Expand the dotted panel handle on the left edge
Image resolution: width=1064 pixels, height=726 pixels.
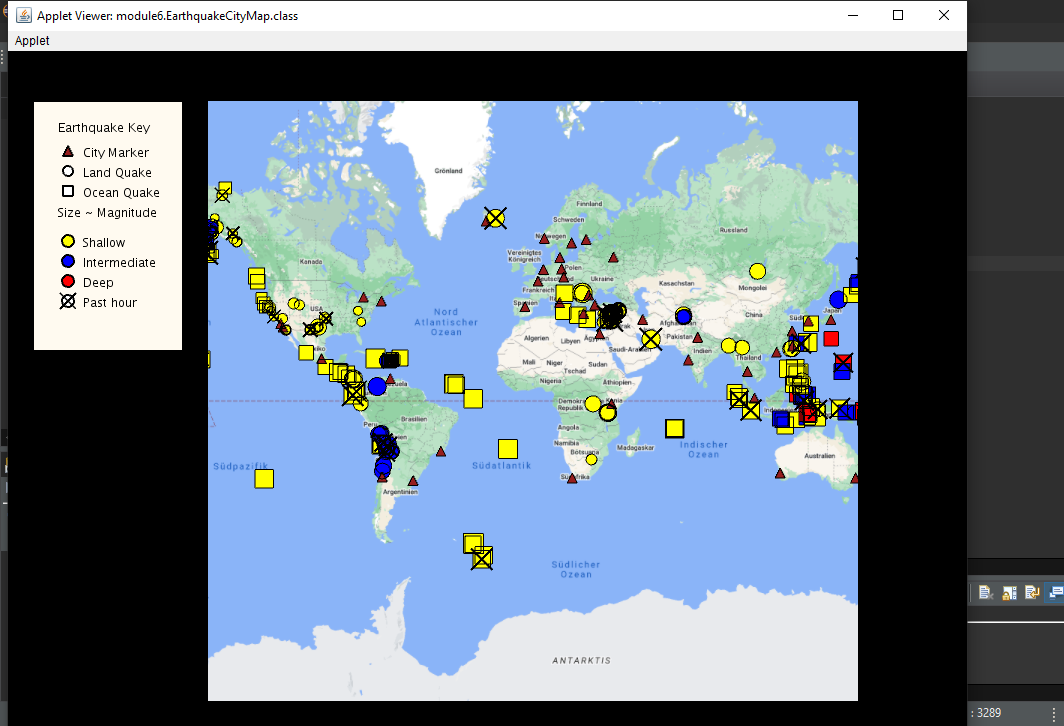coord(3,58)
